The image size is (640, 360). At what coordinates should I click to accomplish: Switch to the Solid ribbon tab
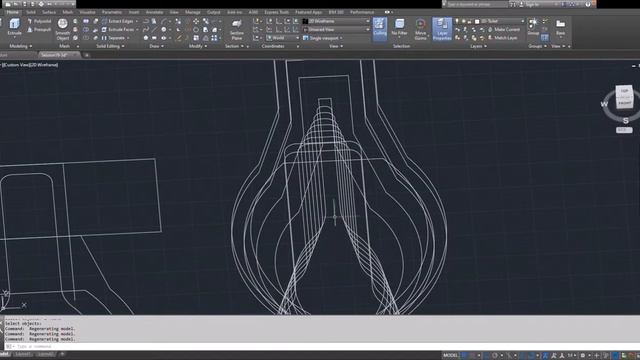31,12
